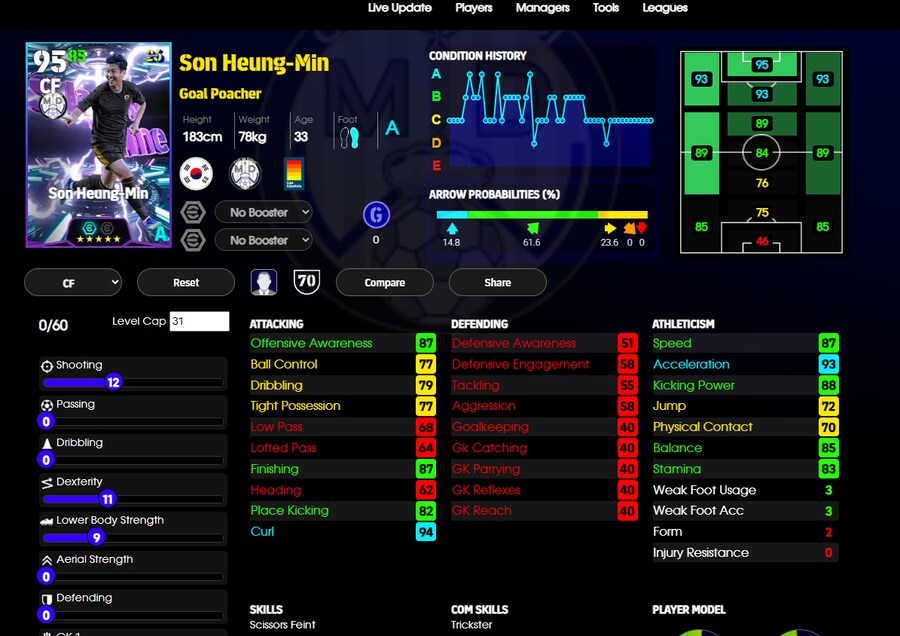Open the CF position dropdown
The width and height of the screenshot is (900, 636).
pyautogui.click(x=72, y=283)
